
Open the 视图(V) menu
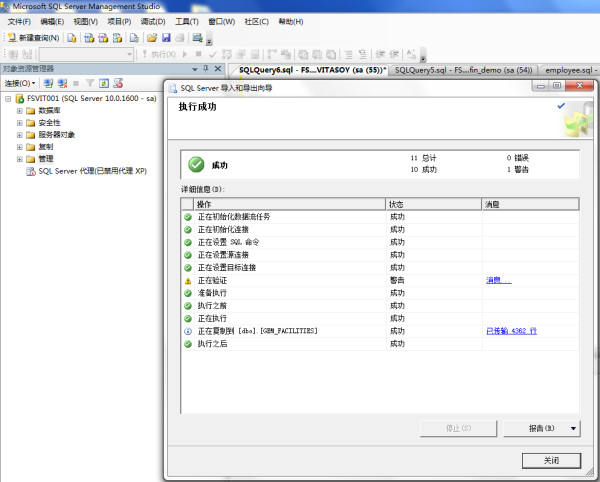click(x=86, y=22)
